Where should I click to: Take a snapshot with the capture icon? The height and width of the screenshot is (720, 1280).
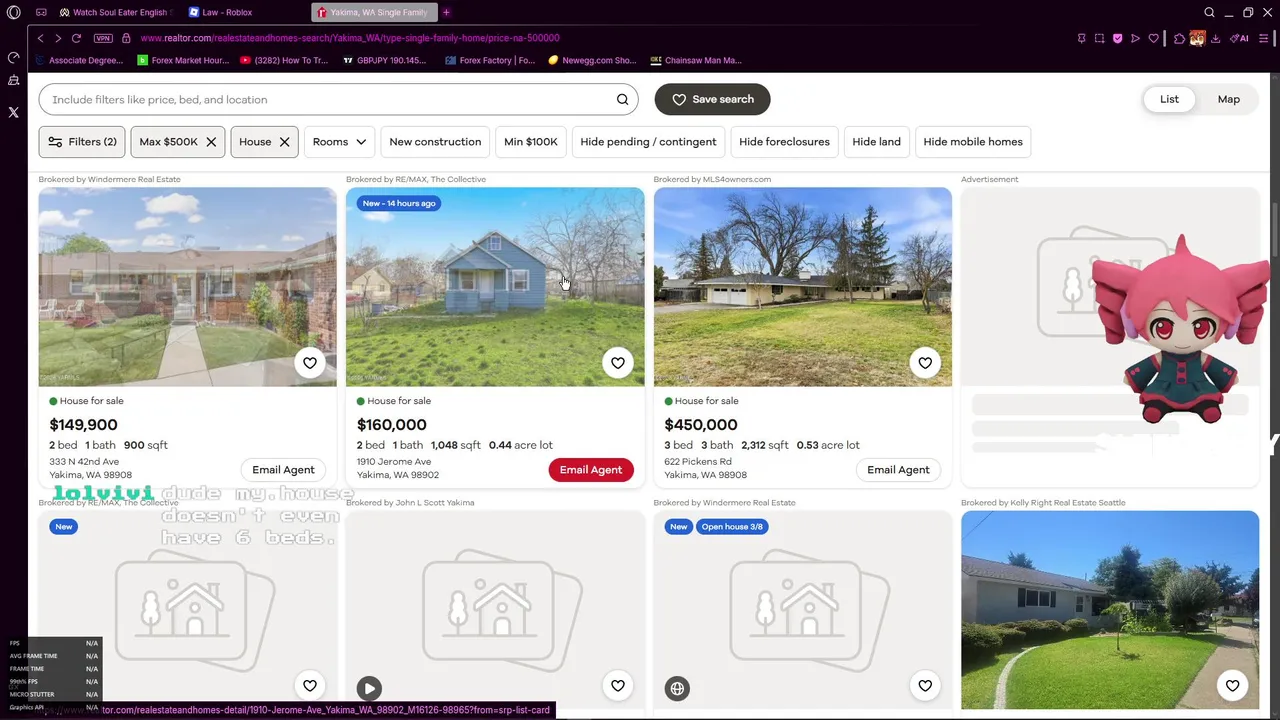click(1099, 38)
